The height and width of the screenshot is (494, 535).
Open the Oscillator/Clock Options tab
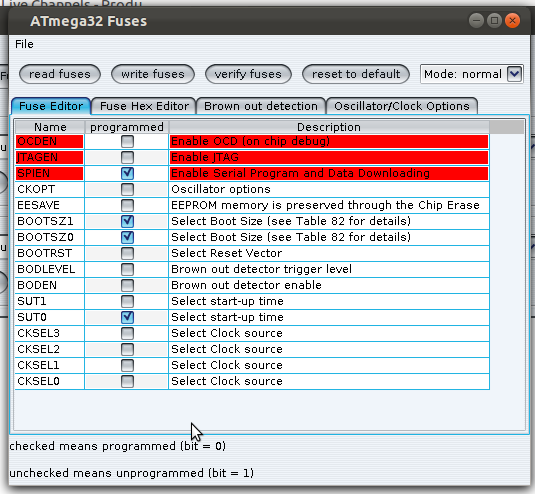tap(402, 106)
